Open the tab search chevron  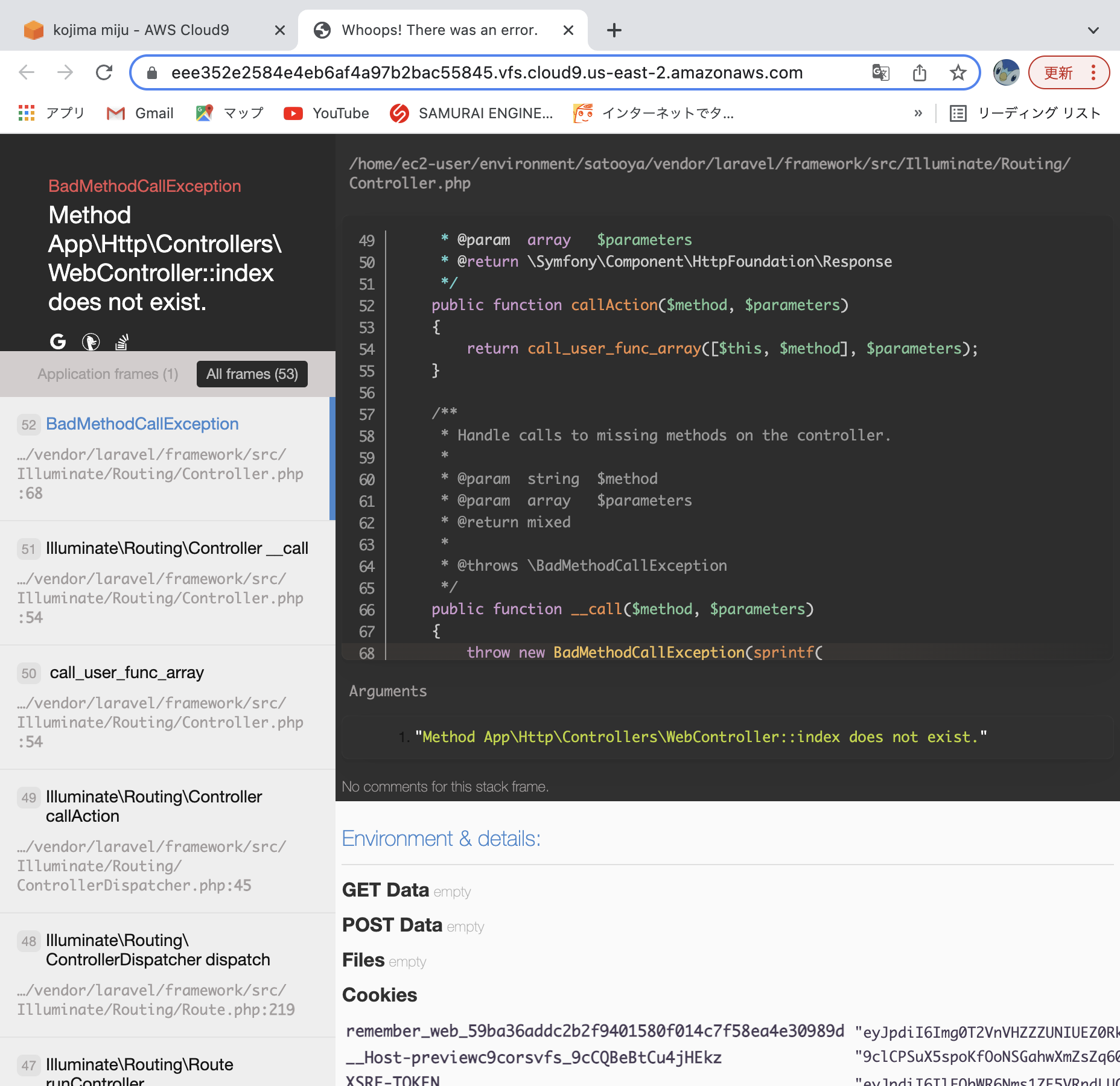(1093, 30)
